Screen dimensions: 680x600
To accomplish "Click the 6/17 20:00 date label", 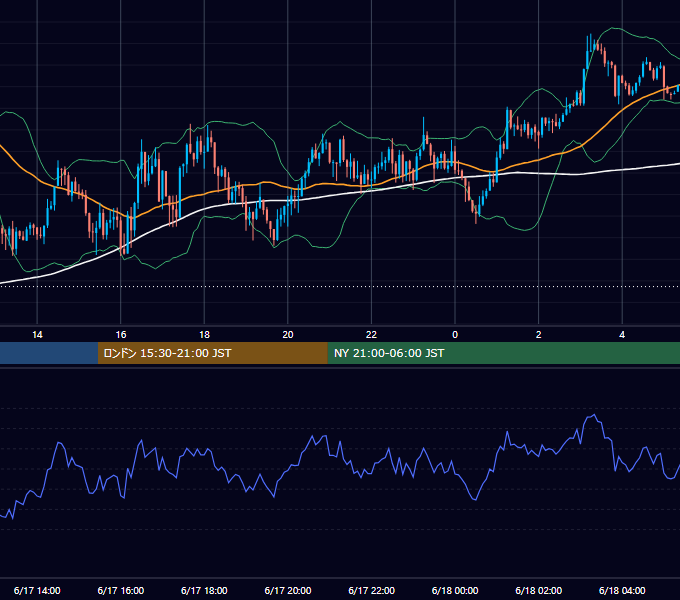I will 288,590.
